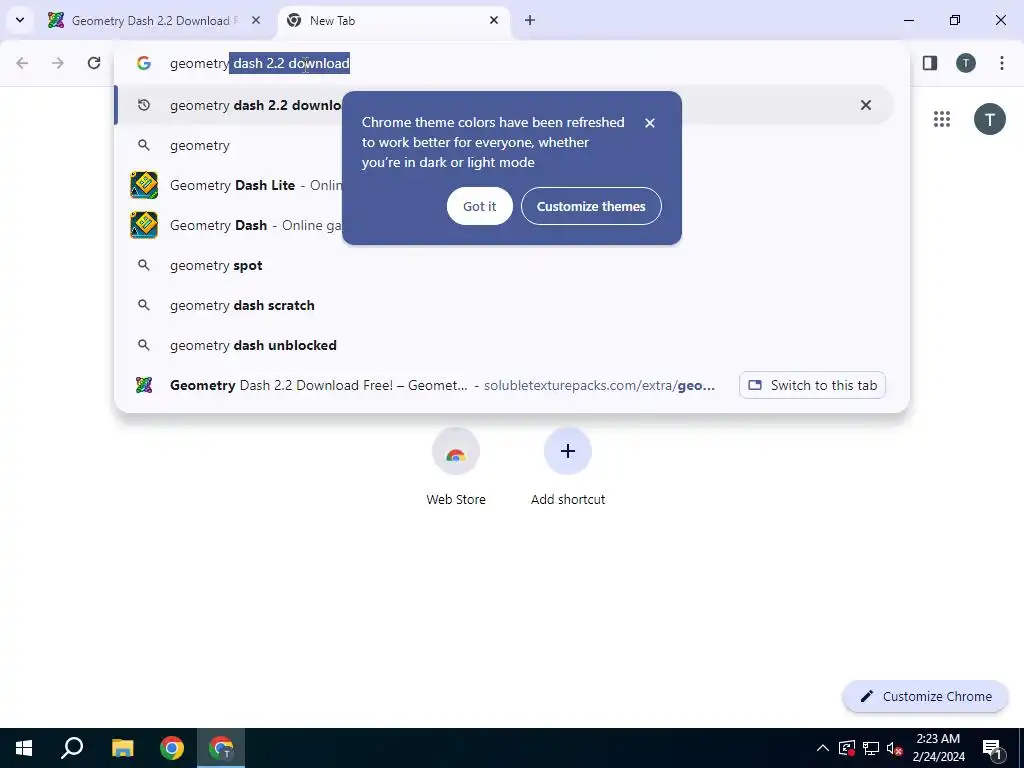Click the security tray icon with red dot
This screenshot has width=1024, height=768.
tap(847, 748)
